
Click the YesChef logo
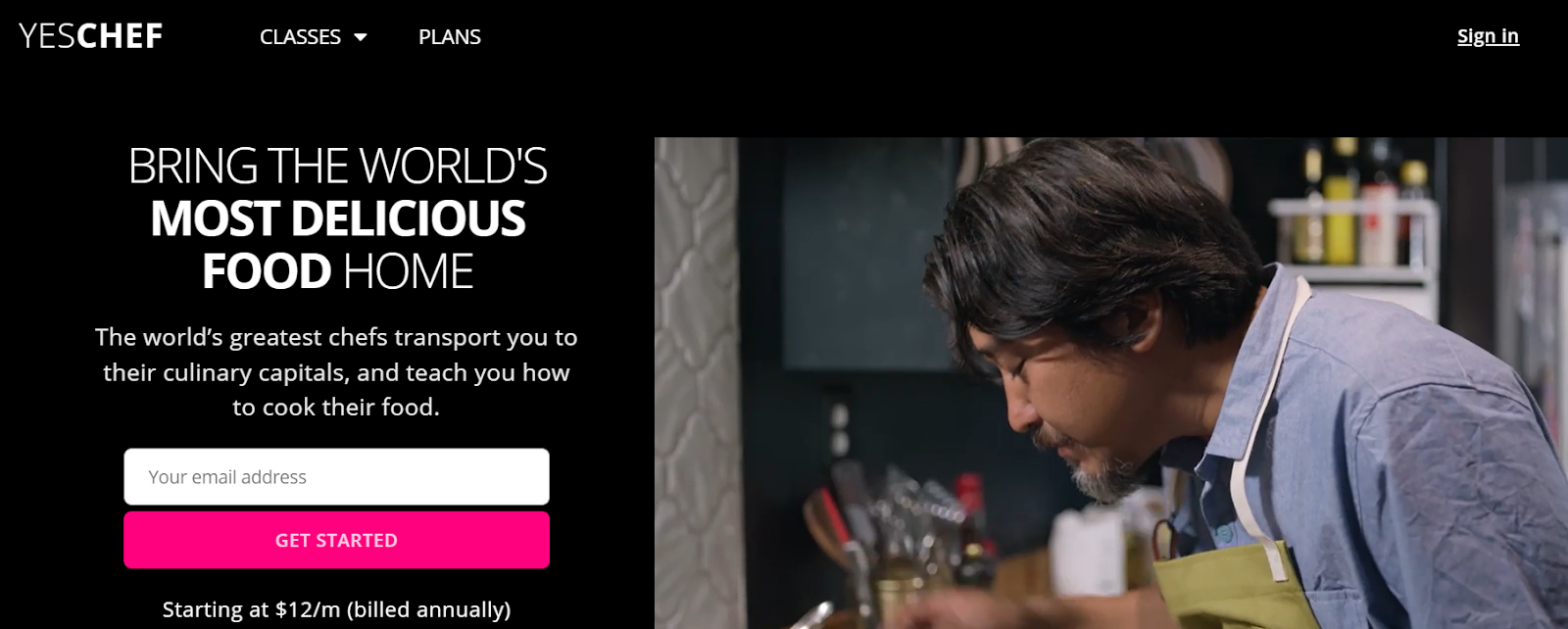(x=90, y=36)
